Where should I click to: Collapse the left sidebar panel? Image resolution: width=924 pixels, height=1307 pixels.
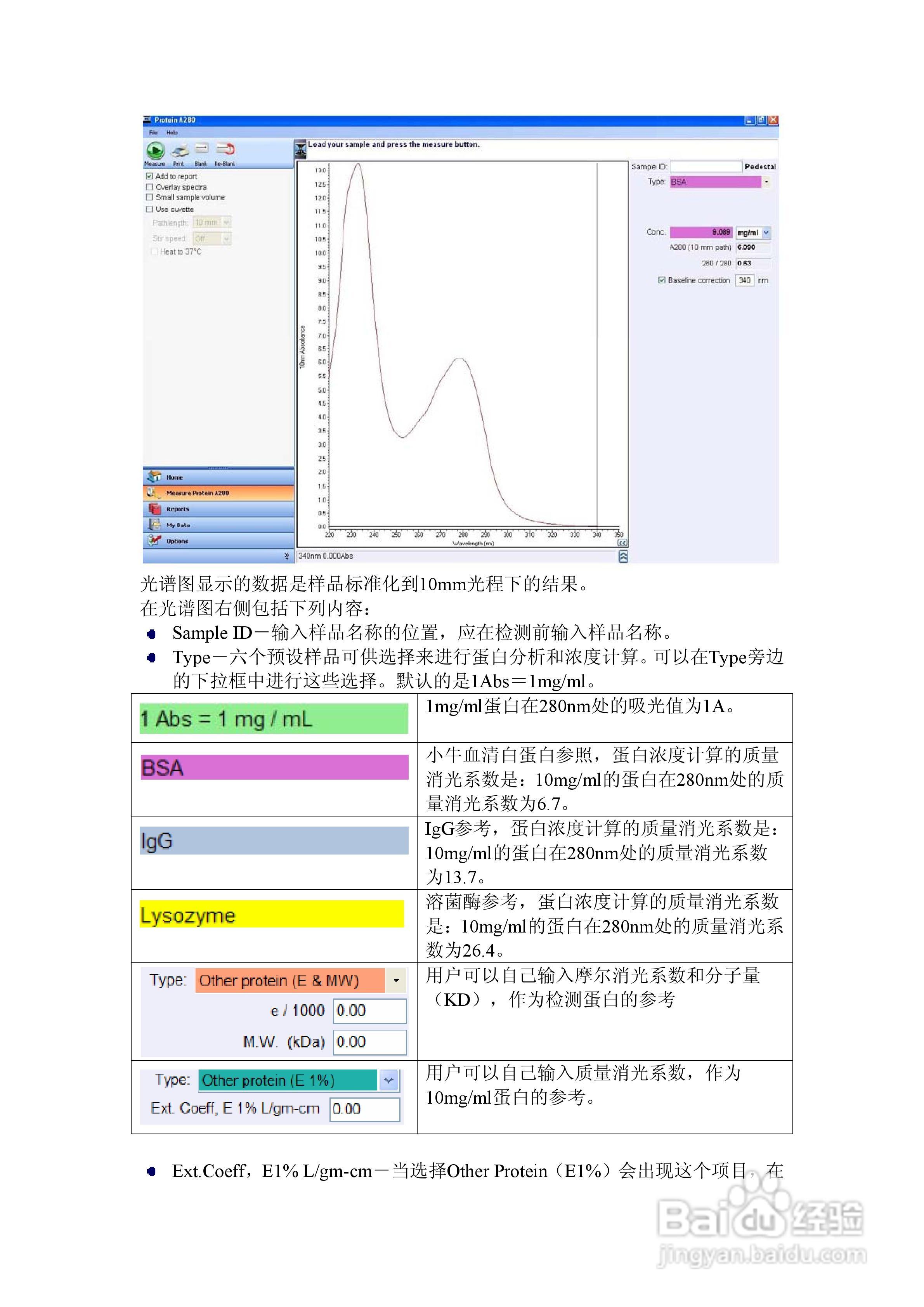288,556
